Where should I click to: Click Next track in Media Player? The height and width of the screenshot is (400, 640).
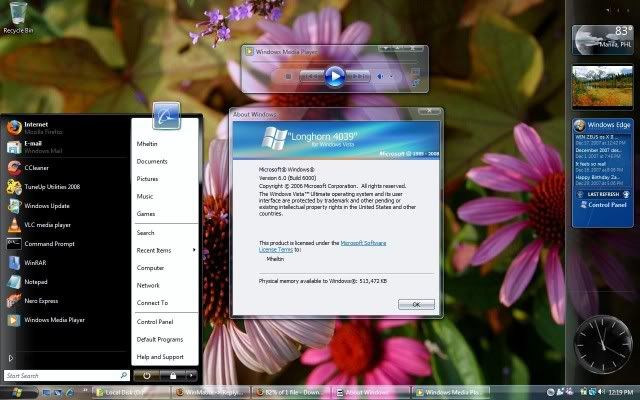click(x=358, y=76)
